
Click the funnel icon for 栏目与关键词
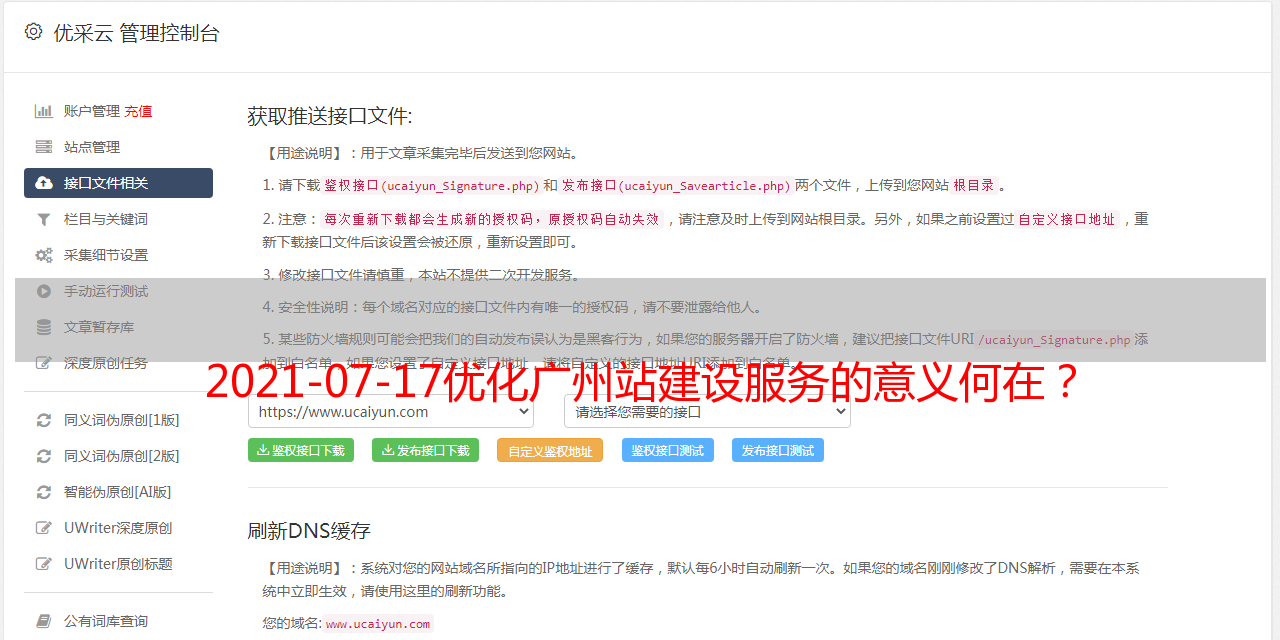[x=44, y=219]
